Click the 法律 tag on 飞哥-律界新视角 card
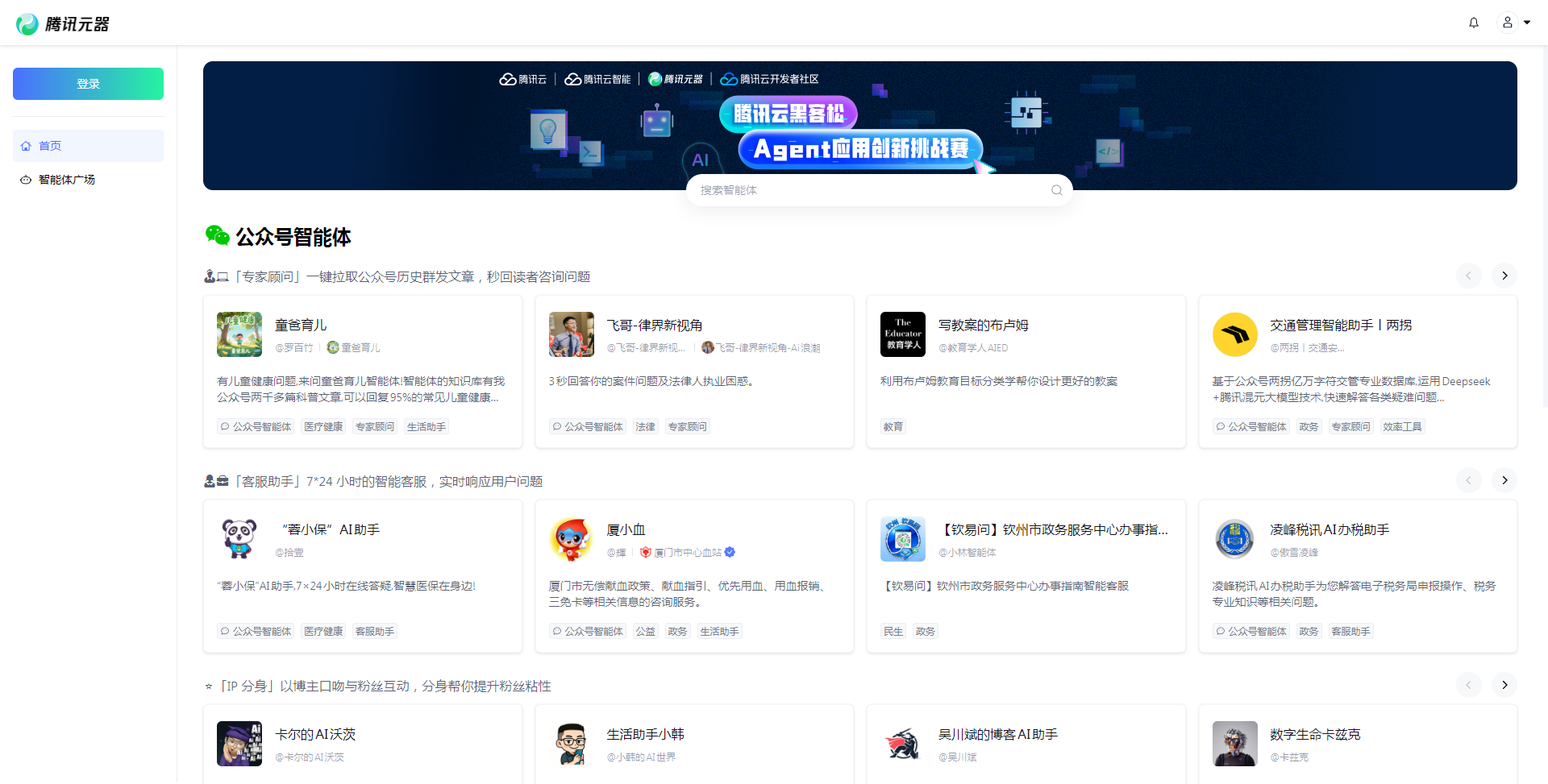This screenshot has height=784, width=1548. 645,426
